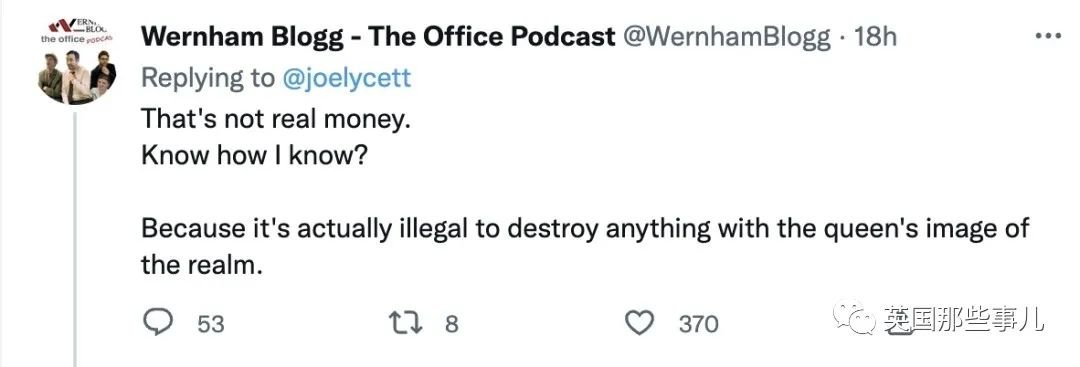The height and width of the screenshot is (367, 1080).
Task: Open the 18h timestamp permalink
Action: click(x=875, y=37)
